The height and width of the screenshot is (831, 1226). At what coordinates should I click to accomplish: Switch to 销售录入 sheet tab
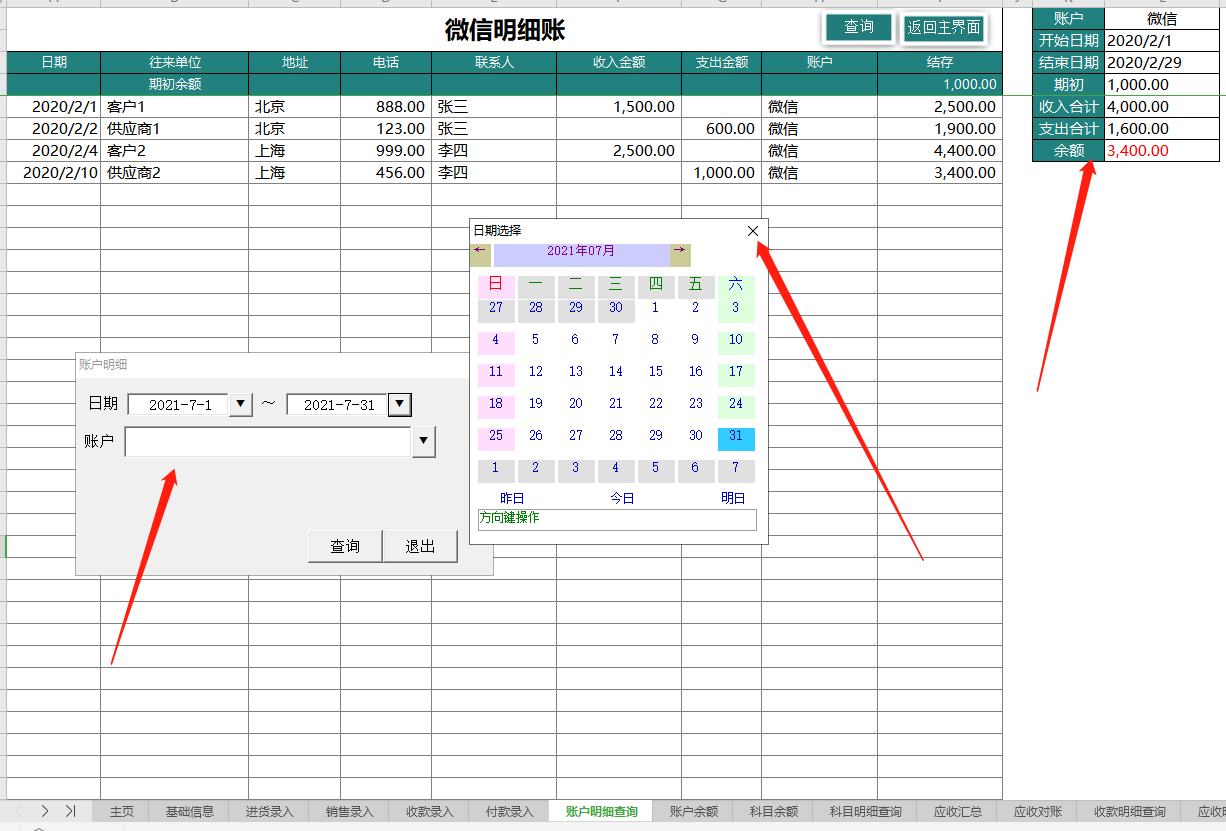click(349, 811)
